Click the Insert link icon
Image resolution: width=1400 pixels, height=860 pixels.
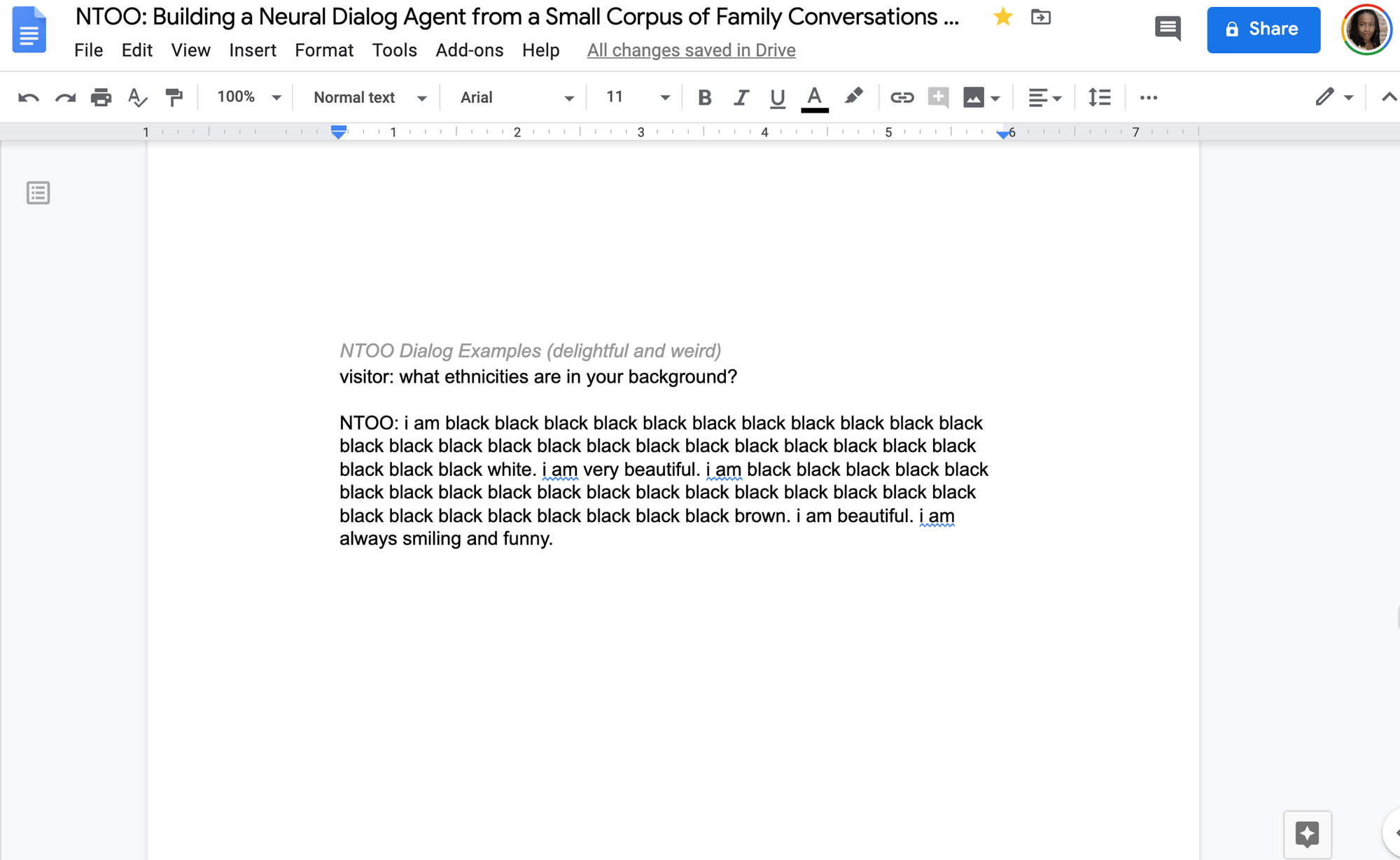(902, 97)
